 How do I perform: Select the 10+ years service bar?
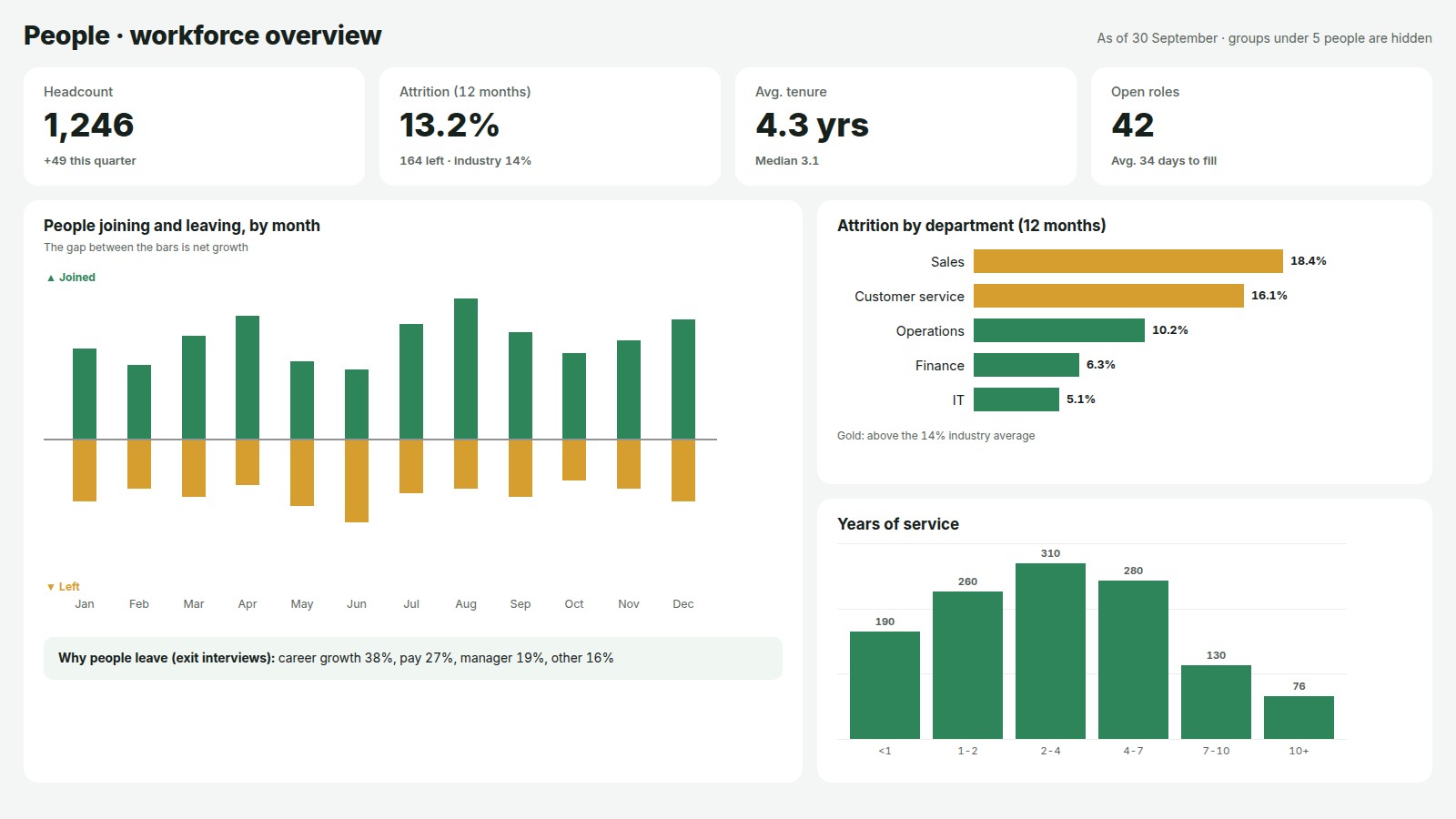tap(1299, 717)
